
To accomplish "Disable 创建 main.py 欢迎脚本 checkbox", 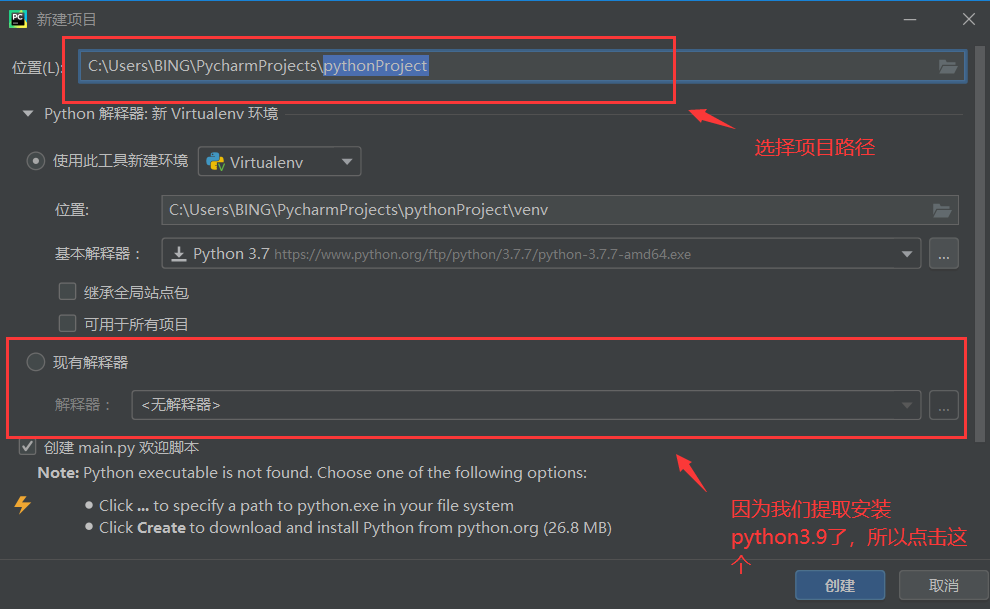I will coord(27,447).
